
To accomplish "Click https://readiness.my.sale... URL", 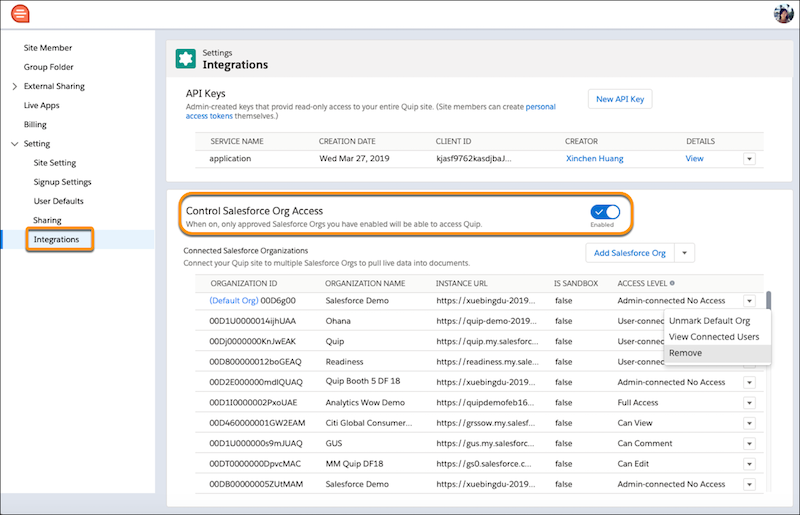I will click(x=487, y=362).
